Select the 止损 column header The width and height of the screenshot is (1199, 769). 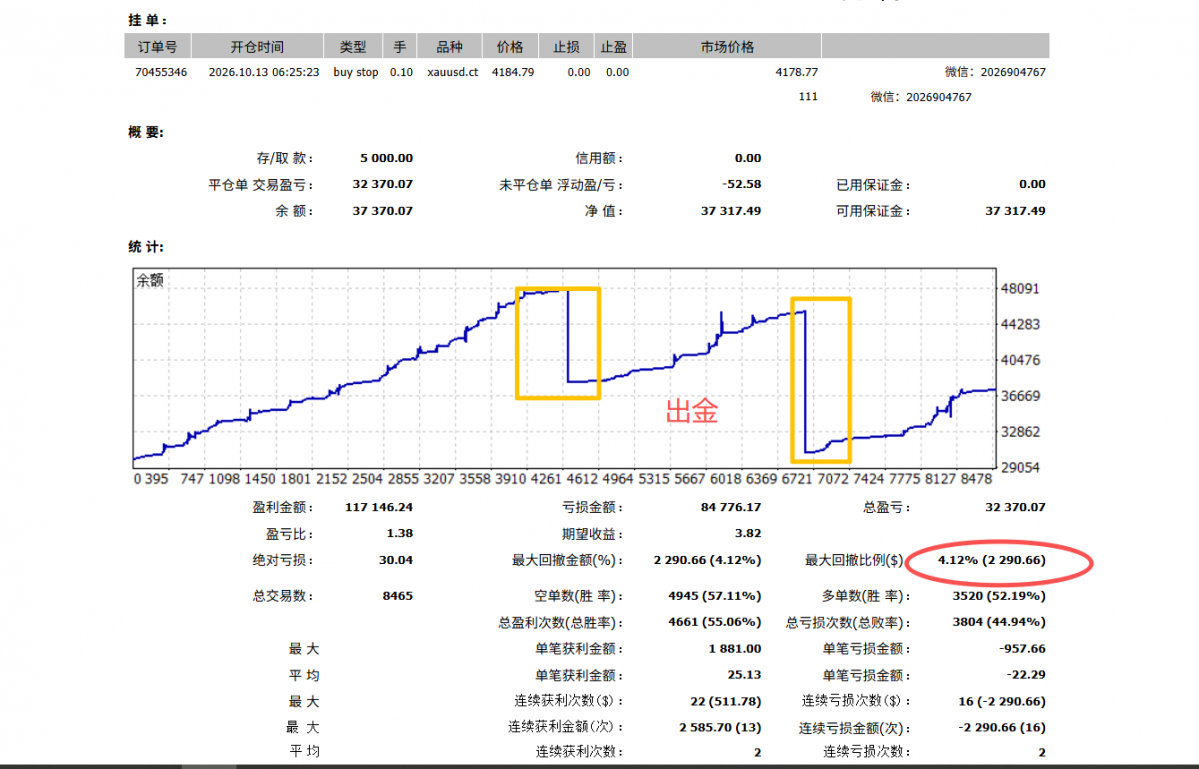pyautogui.click(x=567, y=47)
